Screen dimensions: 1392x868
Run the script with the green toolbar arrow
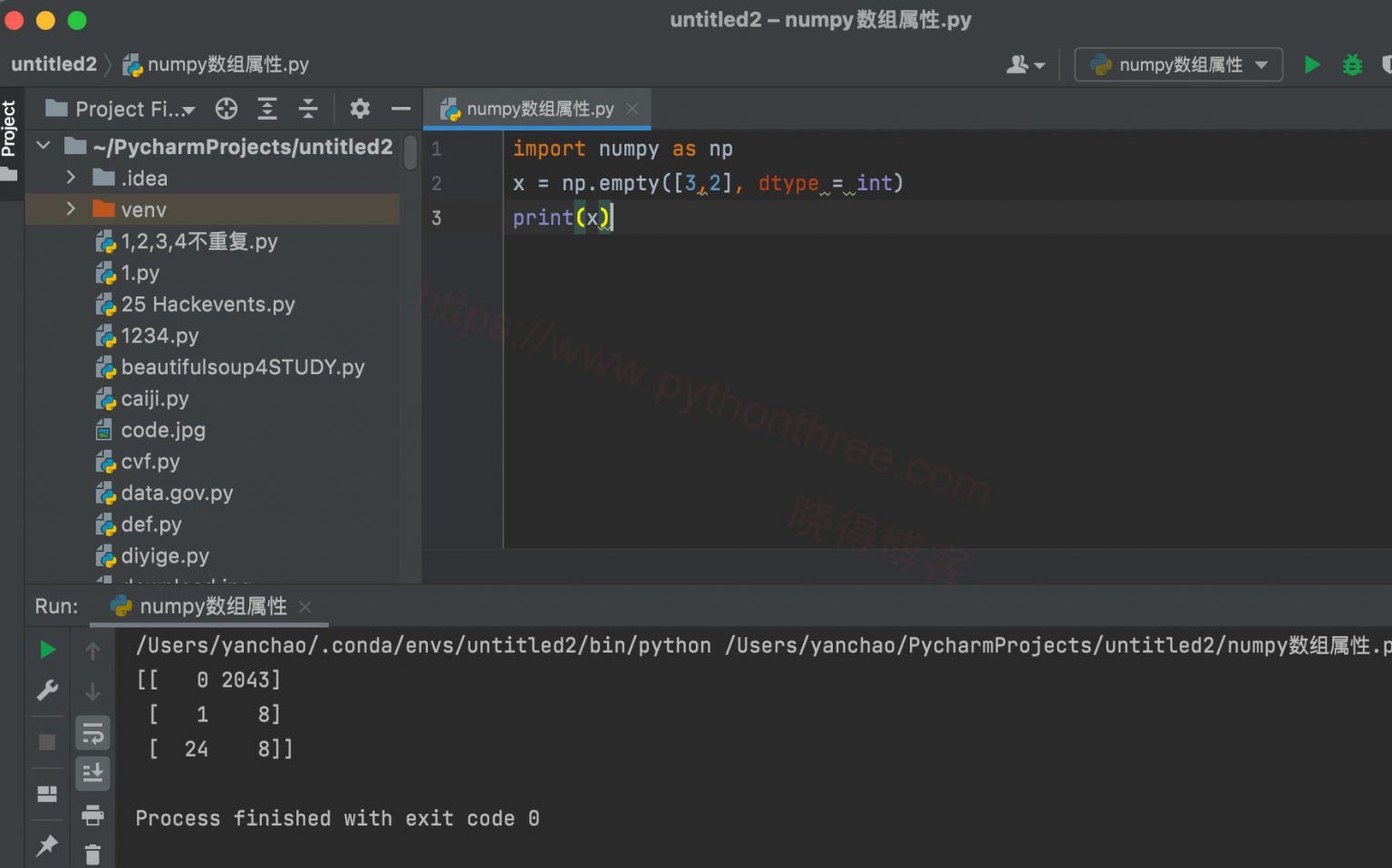(x=1311, y=64)
